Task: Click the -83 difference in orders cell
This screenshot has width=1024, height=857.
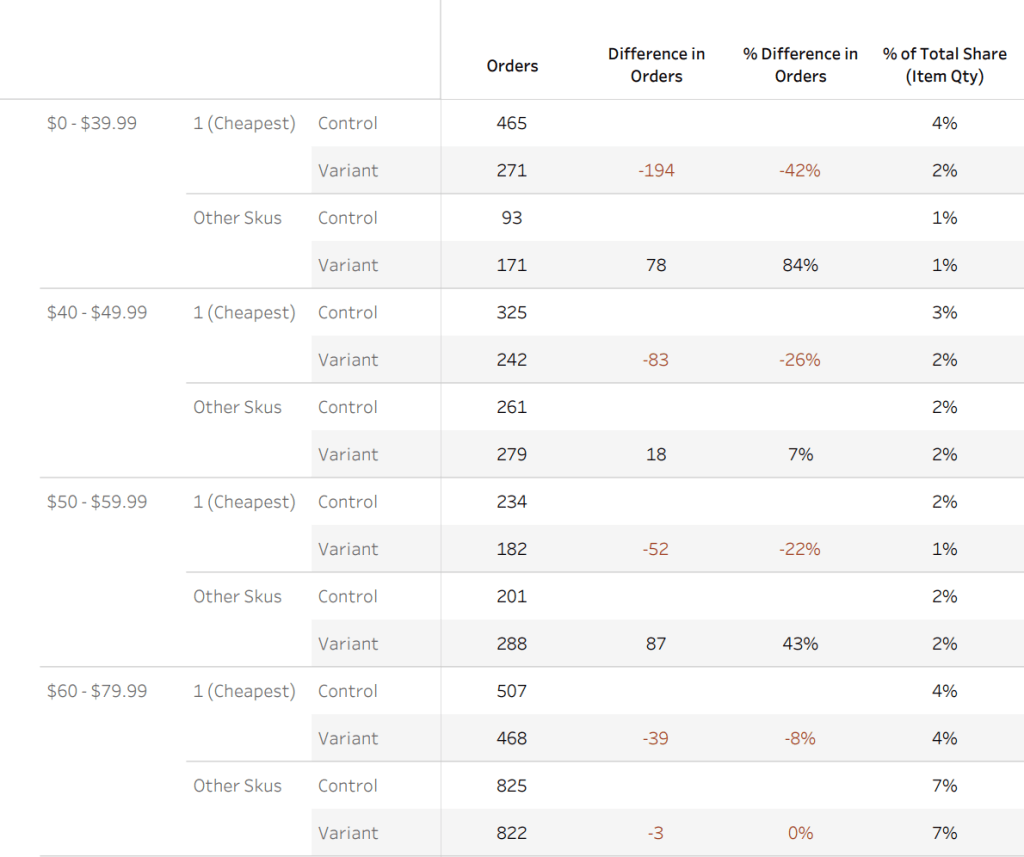Action: click(x=656, y=360)
